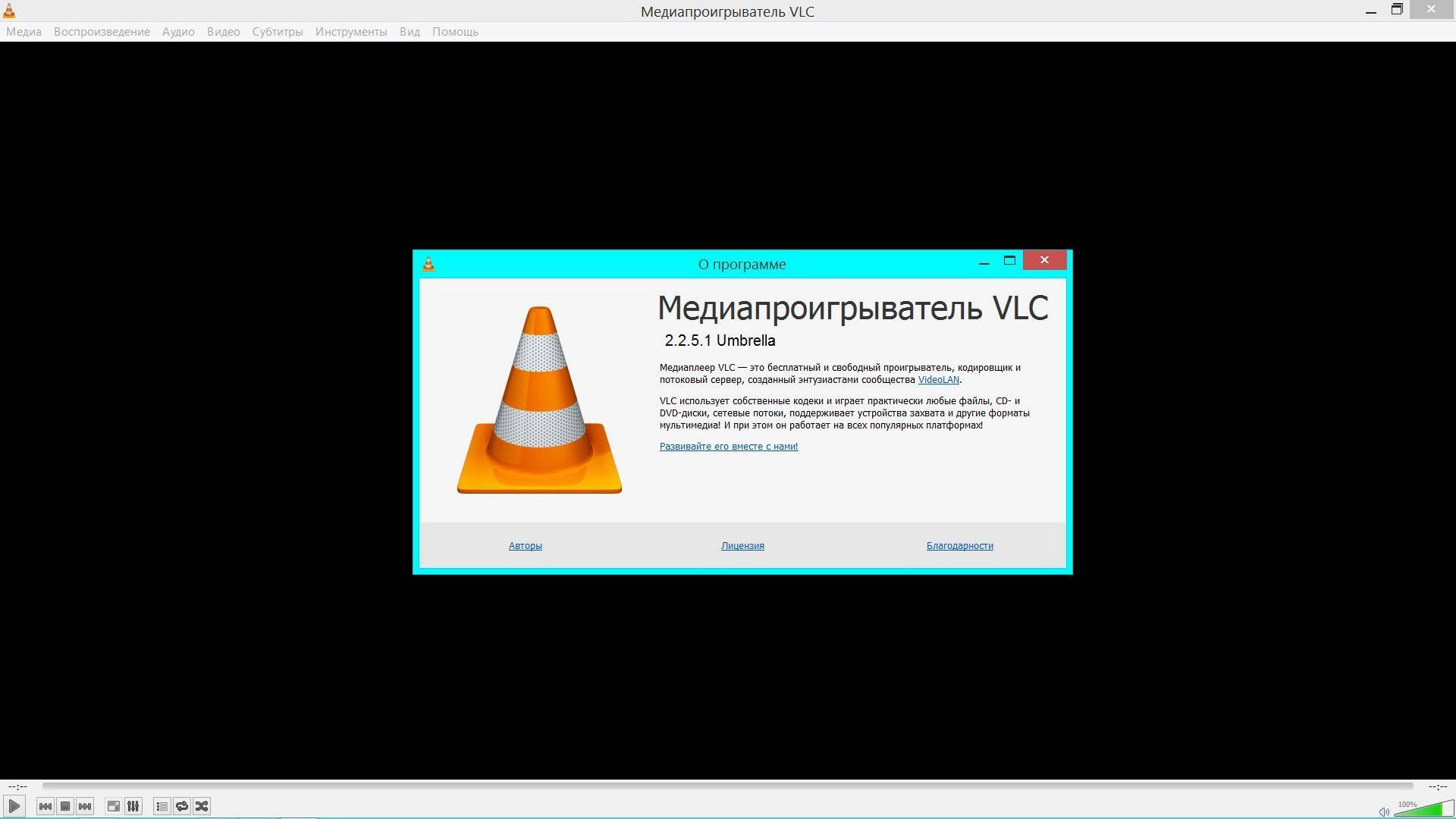Open the Инструменты menu

(351, 32)
